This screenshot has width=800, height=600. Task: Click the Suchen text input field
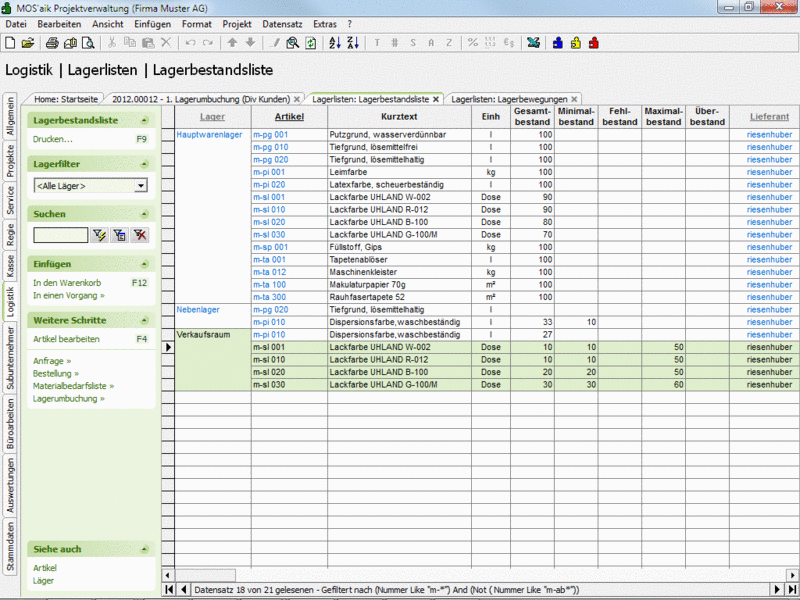pos(61,235)
